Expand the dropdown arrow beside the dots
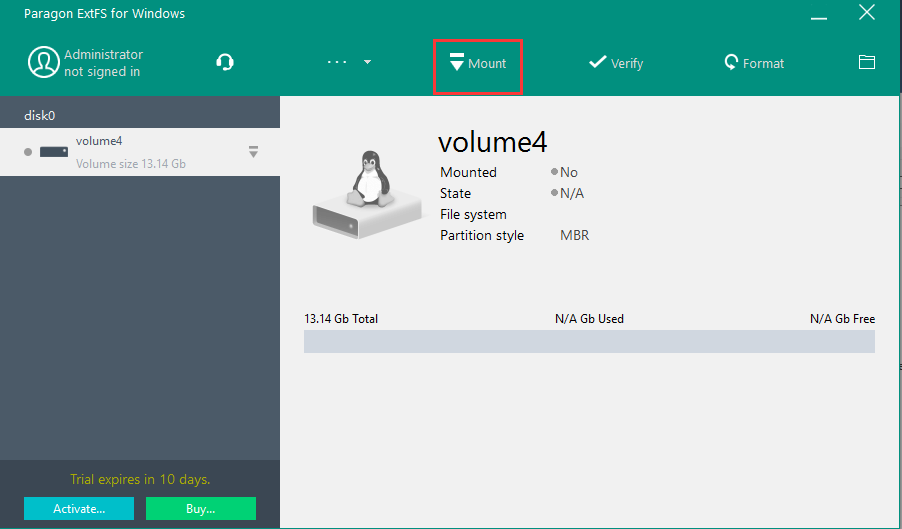This screenshot has height=529, width=902. point(368,62)
